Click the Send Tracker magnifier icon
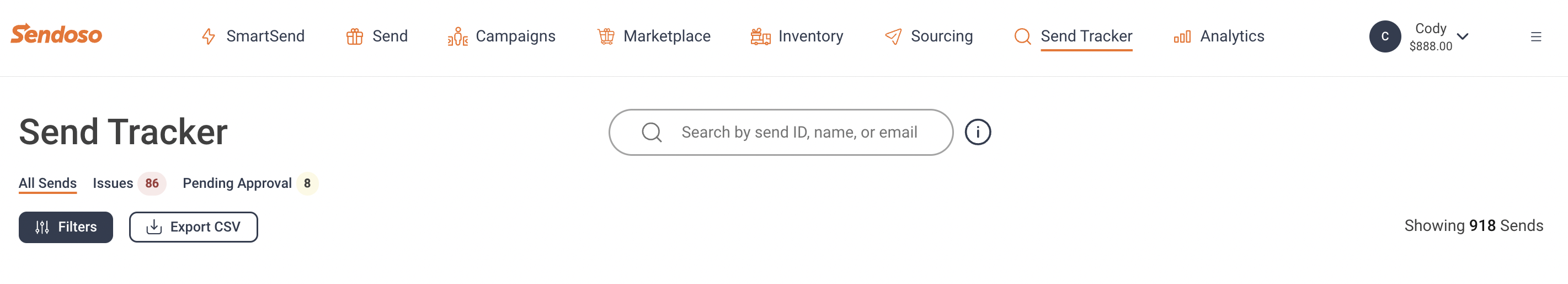Image resolution: width=1568 pixels, height=284 pixels. pyautogui.click(x=1022, y=36)
